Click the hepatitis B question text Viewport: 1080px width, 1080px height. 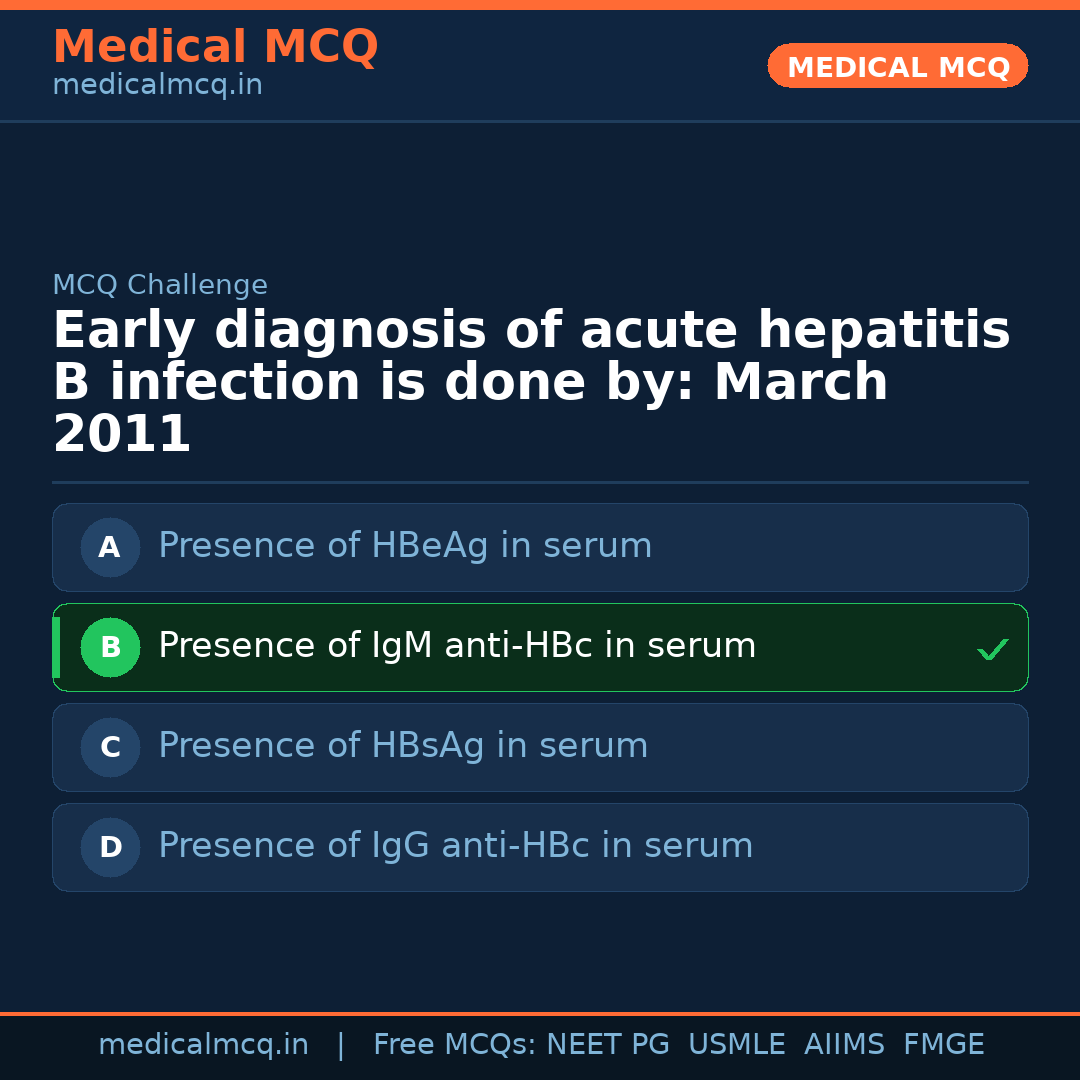click(531, 383)
